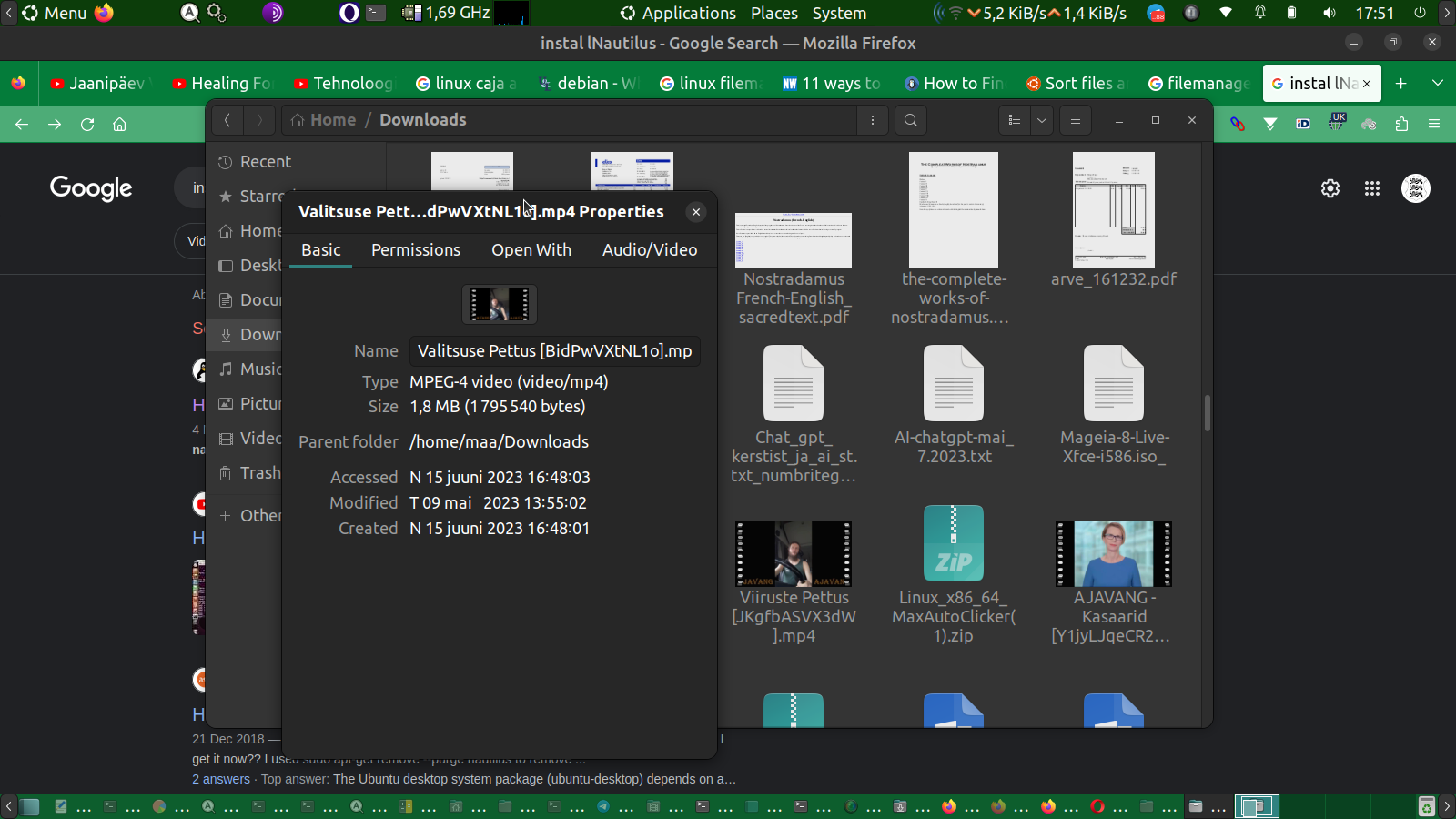Open Trash from the sidebar

point(259,473)
